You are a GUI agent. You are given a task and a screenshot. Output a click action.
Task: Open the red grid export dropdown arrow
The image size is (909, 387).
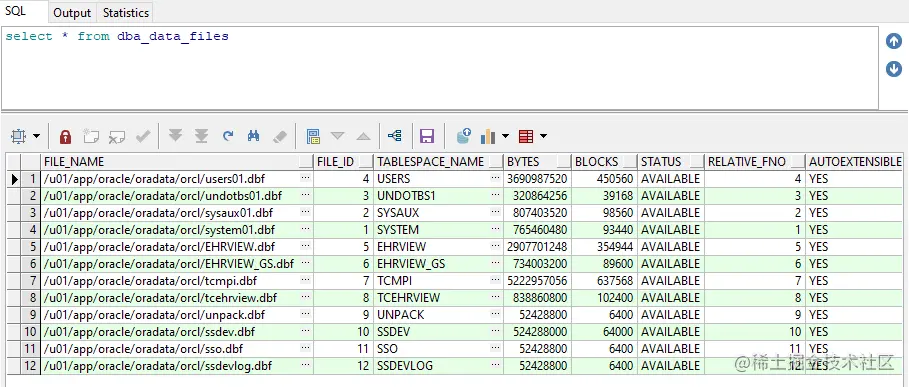(543, 137)
